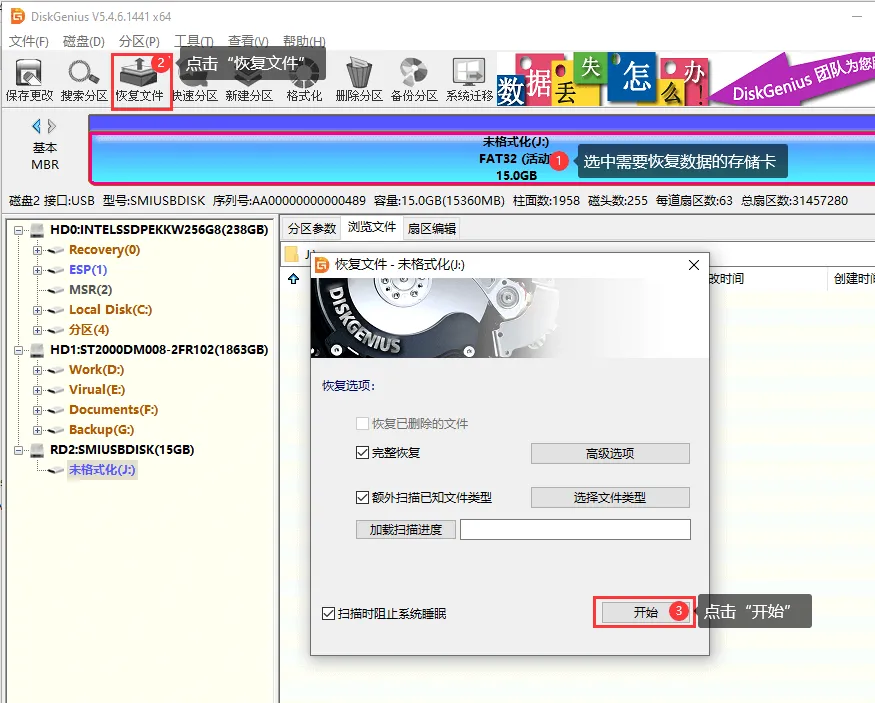Select the Backup(G:) partition in tree
Screen dimensions: 875x703
click(x=102, y=430)
